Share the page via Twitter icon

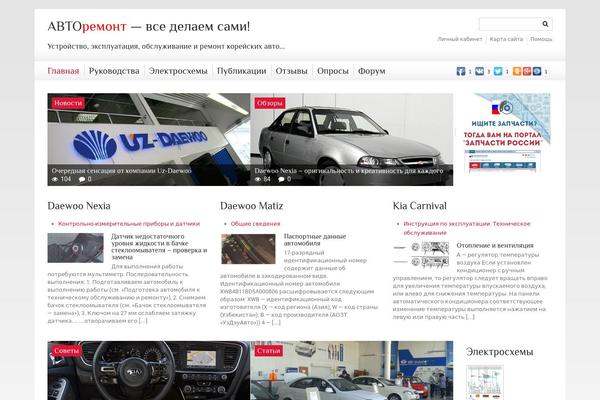point(498,71)
